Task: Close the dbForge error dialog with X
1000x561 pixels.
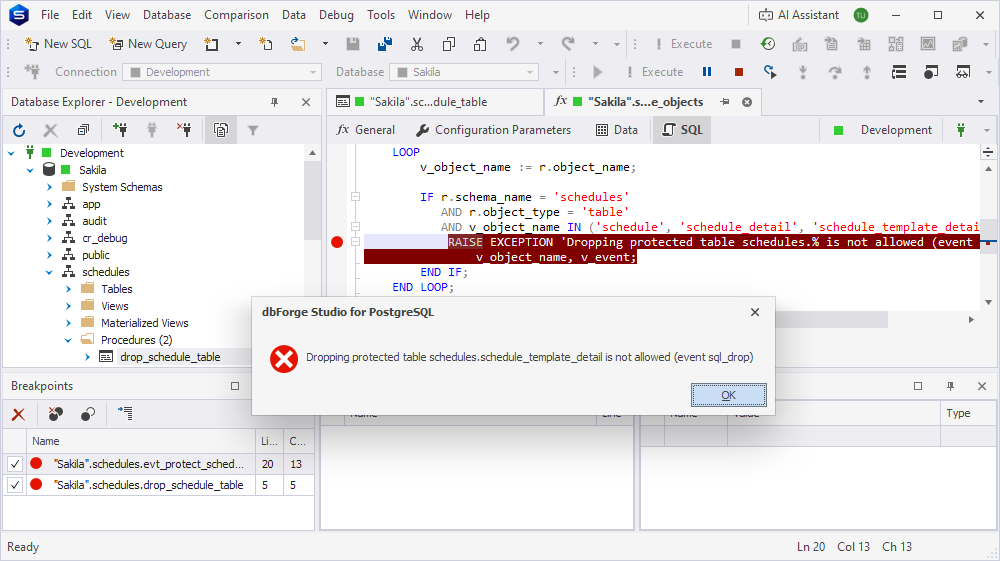Action: (755, 312)
